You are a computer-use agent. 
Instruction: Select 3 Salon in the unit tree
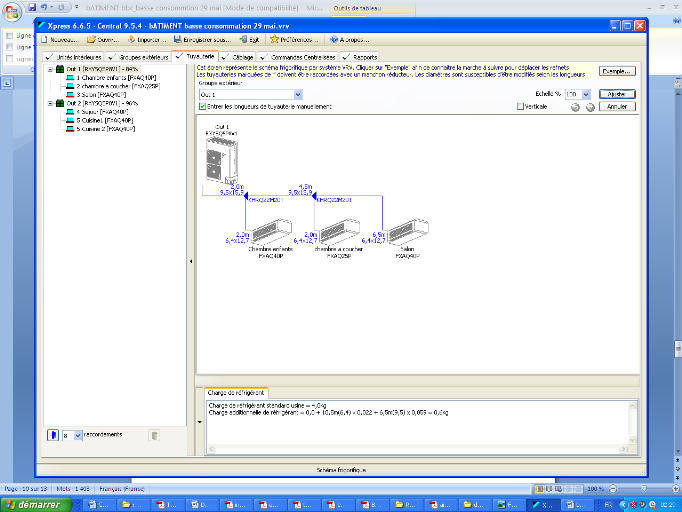(98, 93)
